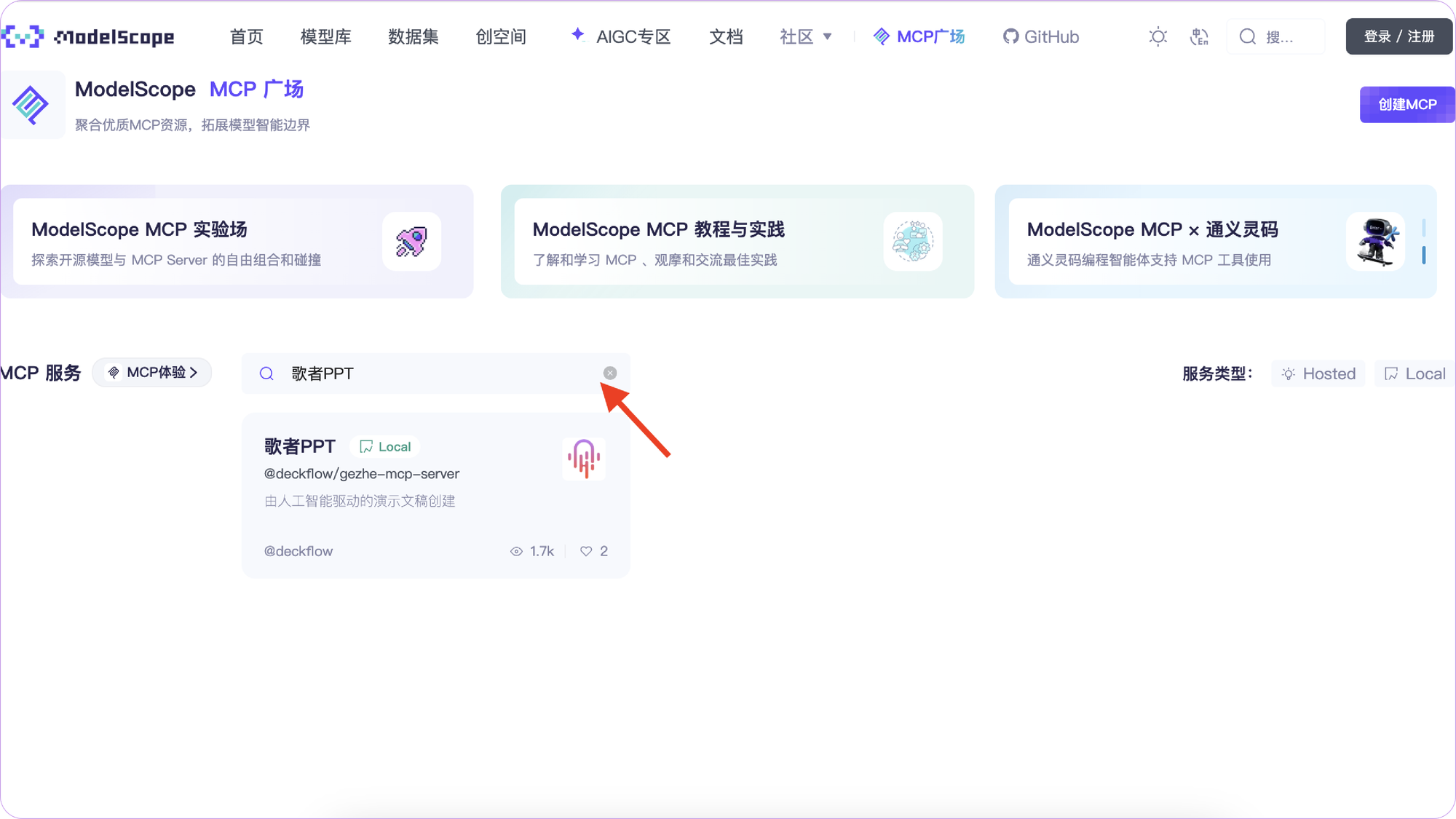Open the ModelScope MCP × 通义灵码 card

[x=1216, y=241]
